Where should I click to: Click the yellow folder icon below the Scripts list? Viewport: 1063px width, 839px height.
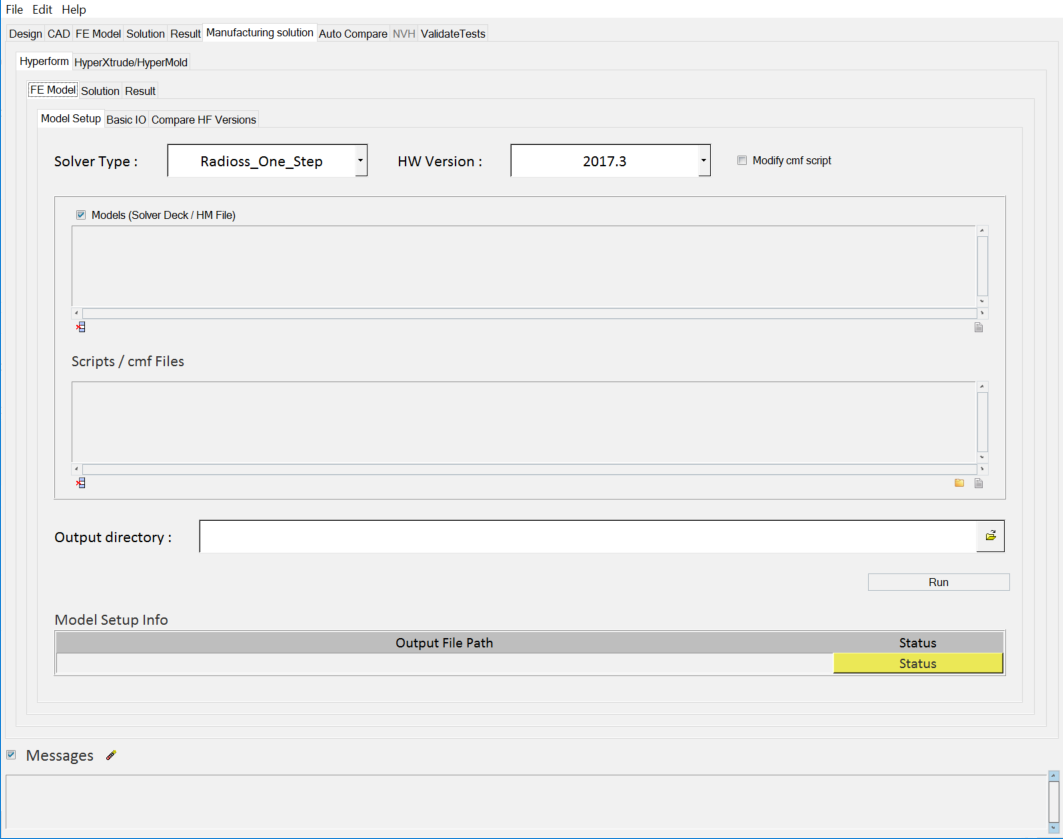point(959,483)
